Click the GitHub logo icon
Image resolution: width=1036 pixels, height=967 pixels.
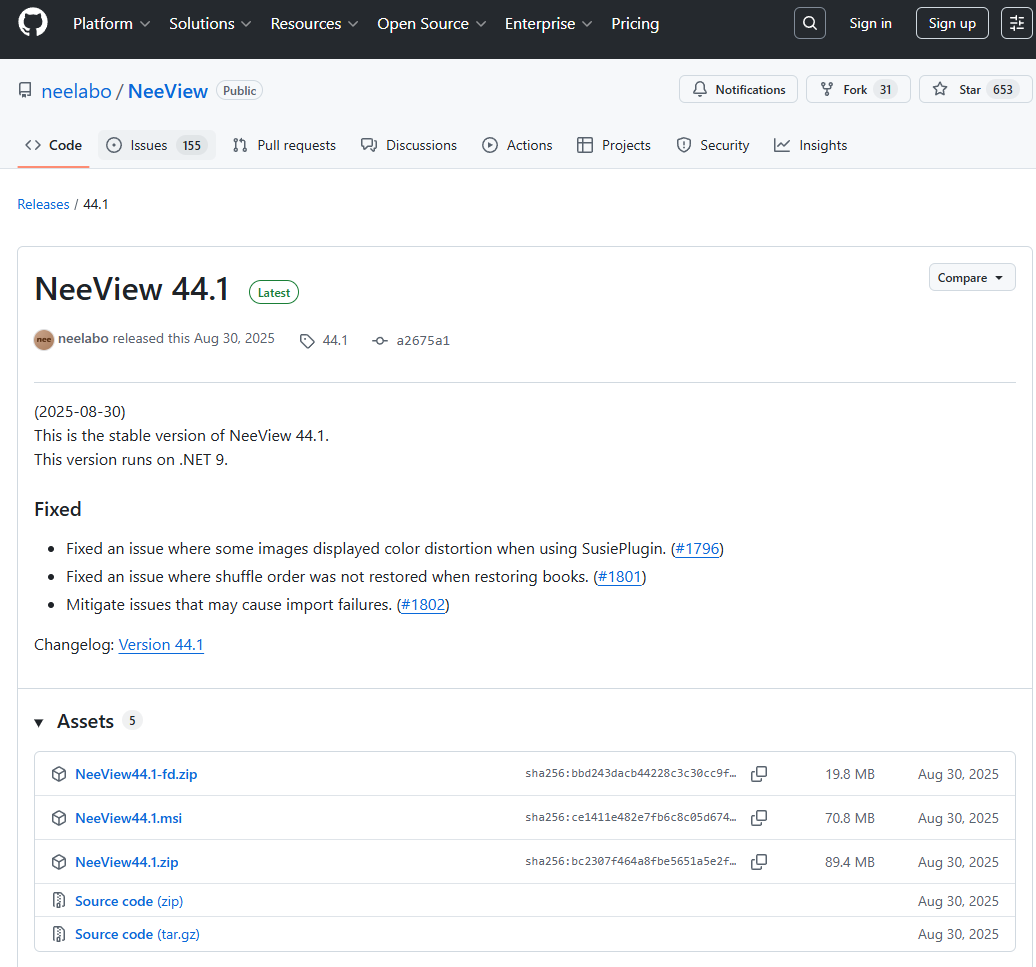[33, 23]
